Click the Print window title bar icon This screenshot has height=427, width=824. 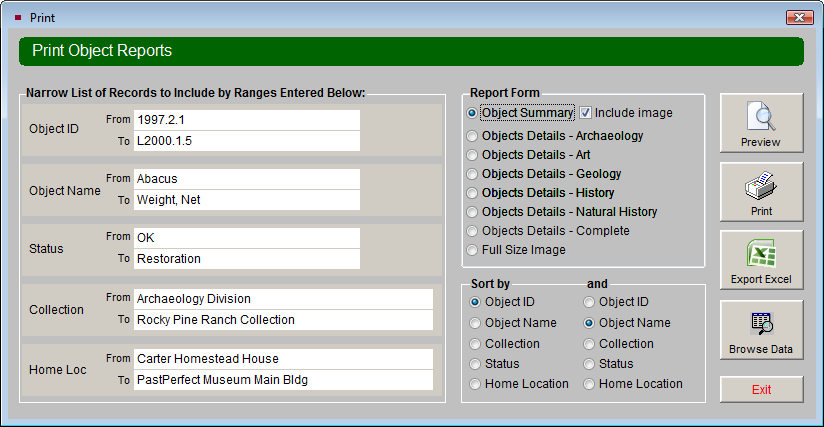[18, 18]
